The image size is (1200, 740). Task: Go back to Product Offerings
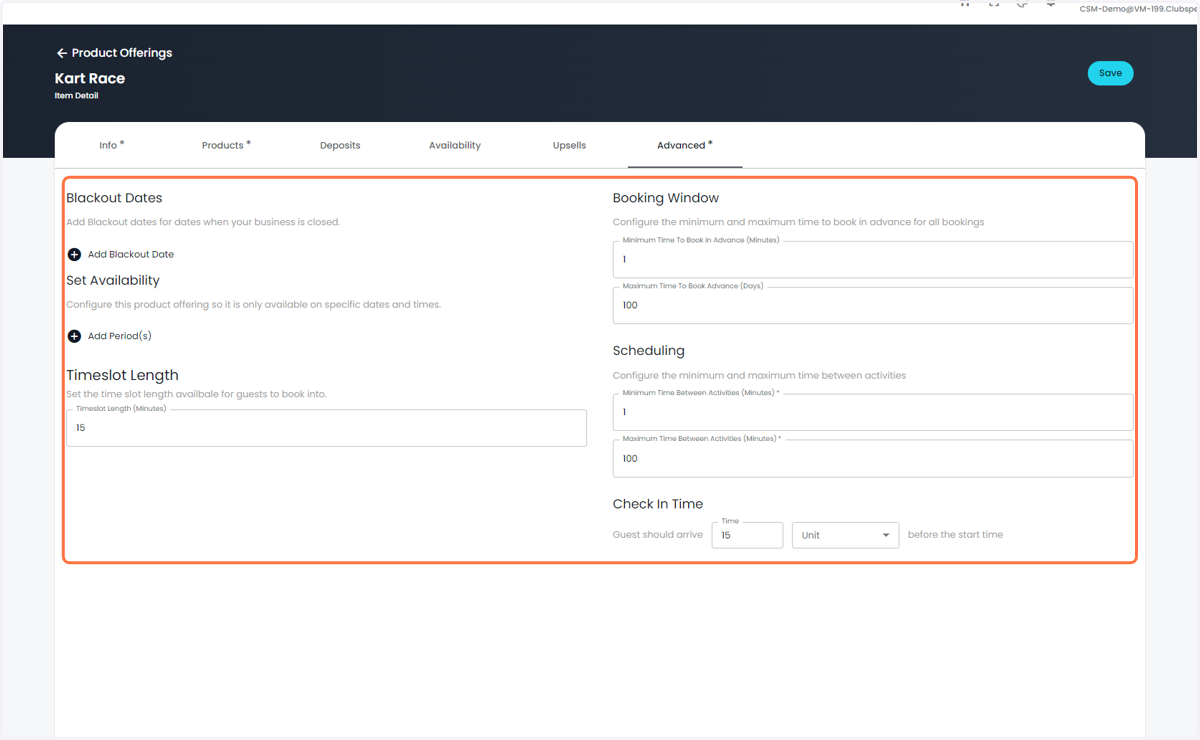114,53
